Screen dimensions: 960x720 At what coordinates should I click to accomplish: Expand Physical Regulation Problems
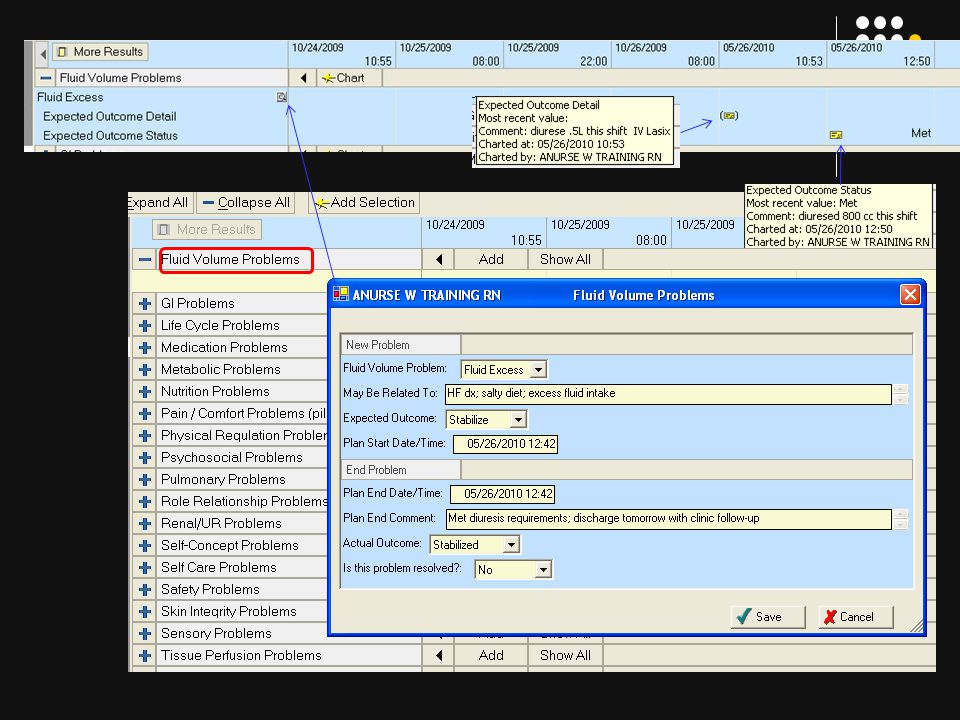click(144, 436)
